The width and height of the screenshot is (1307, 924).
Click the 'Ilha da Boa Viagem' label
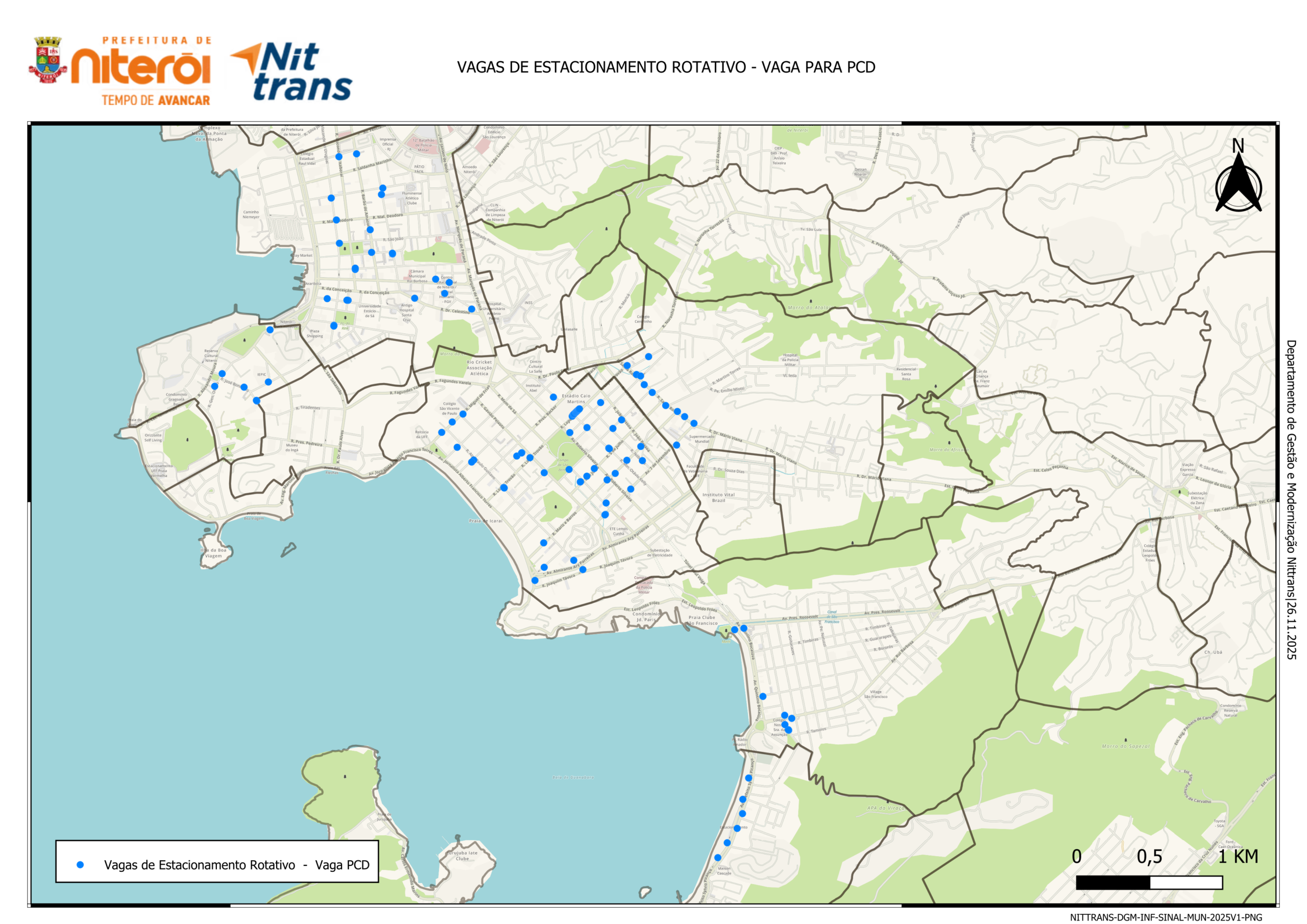(213, 553)
